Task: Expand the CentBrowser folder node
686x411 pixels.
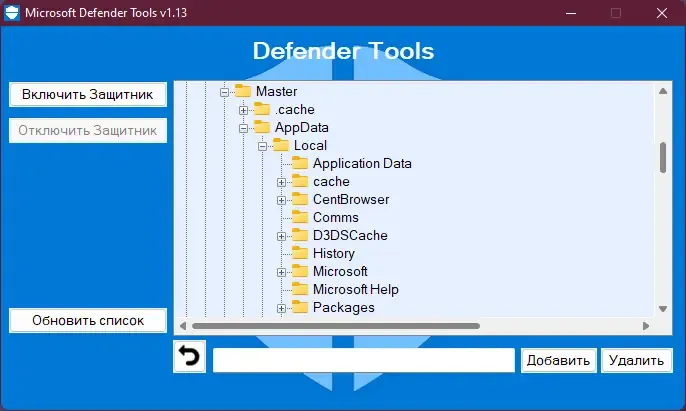Action: (282, 200)
